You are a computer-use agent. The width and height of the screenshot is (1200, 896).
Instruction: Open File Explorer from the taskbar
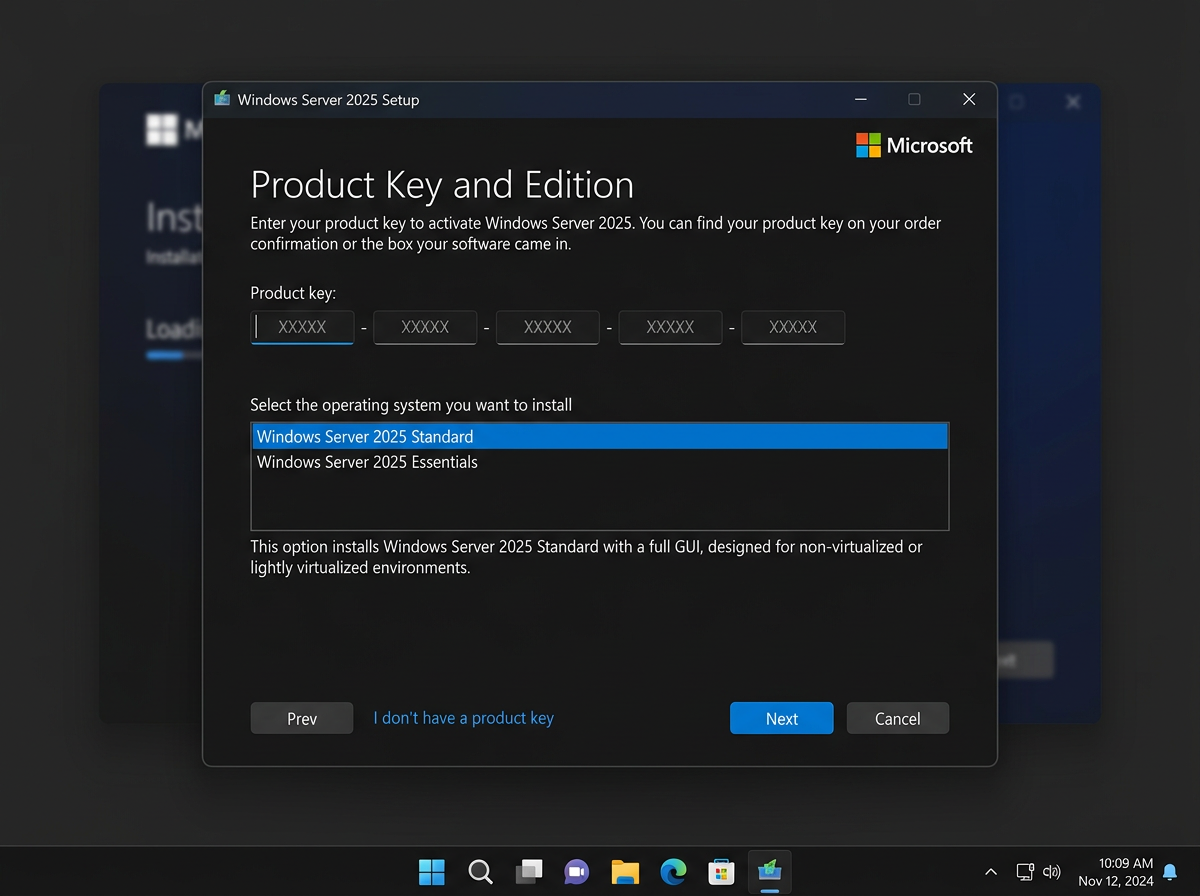(625, 872)
